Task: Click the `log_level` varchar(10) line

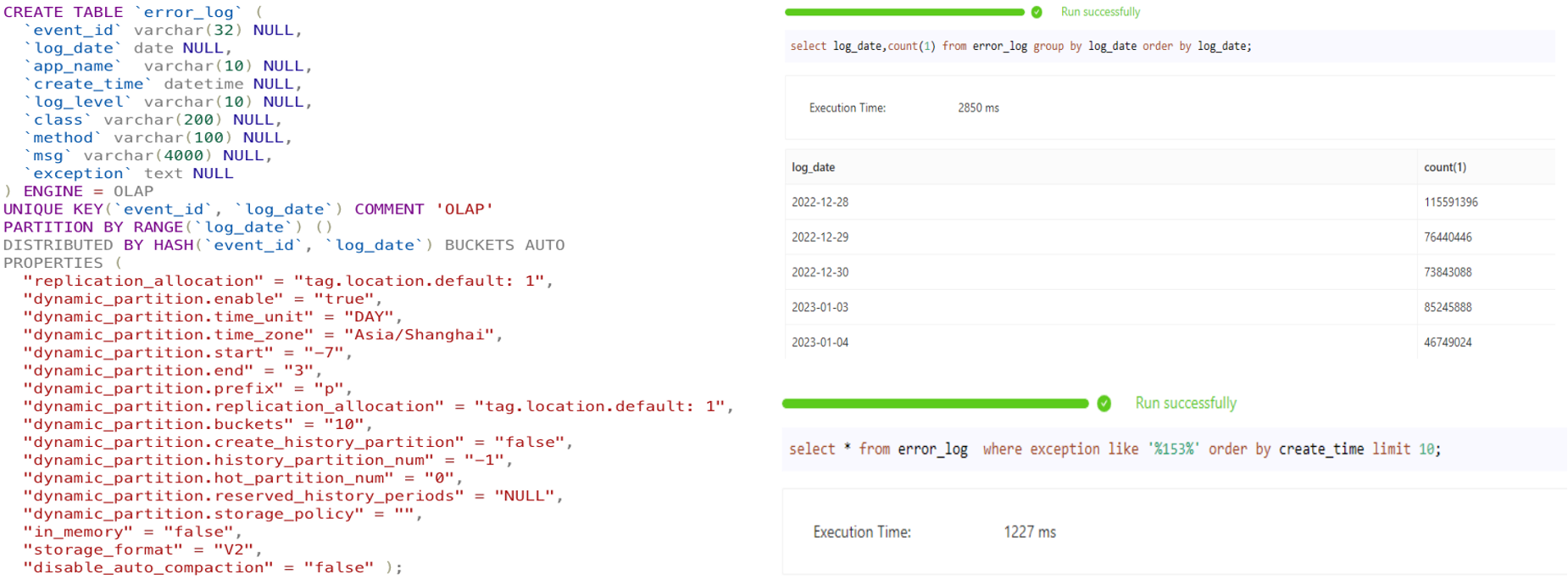Action: click(x=169, y=102)
